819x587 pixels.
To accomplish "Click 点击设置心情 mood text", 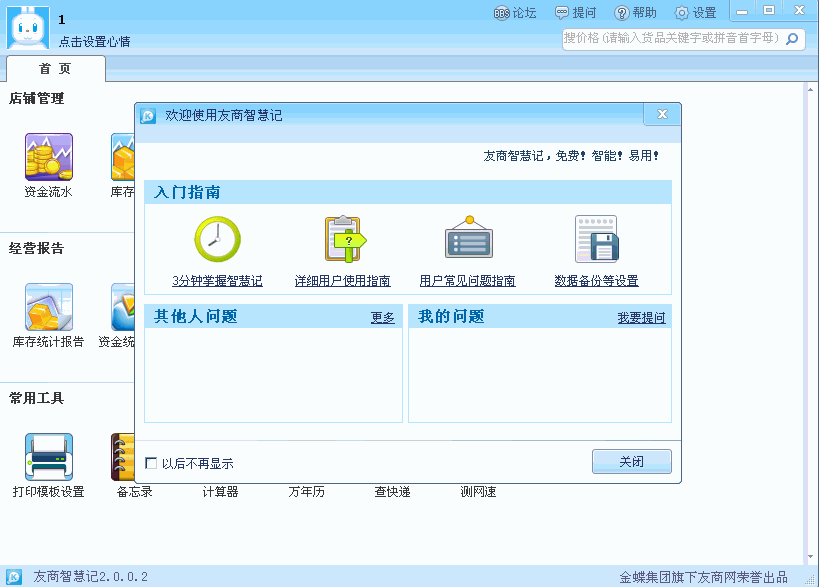I will [x=95, y=42].
